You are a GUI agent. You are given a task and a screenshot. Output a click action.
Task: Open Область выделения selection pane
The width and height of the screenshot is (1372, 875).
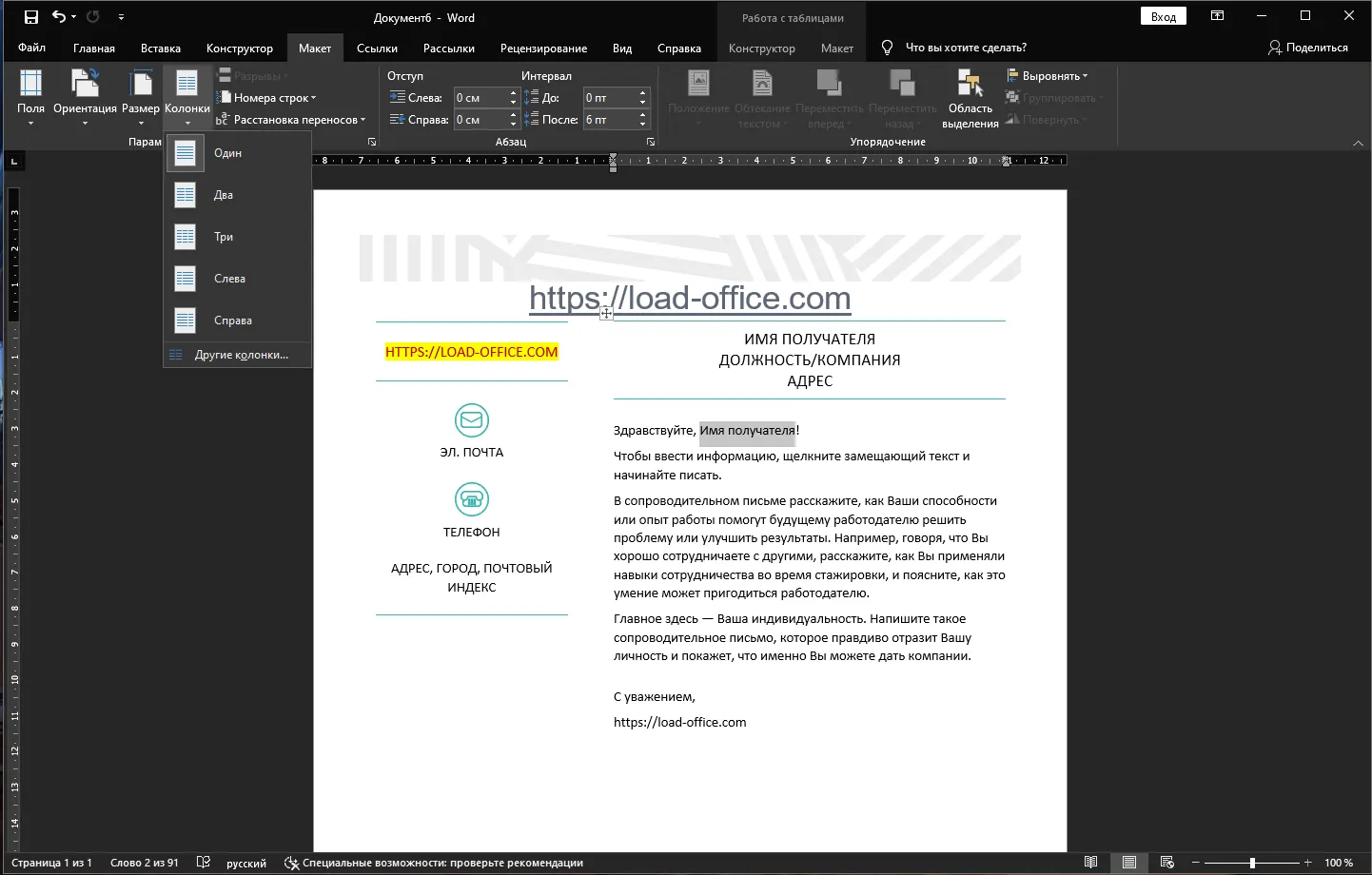pos(970,98)
